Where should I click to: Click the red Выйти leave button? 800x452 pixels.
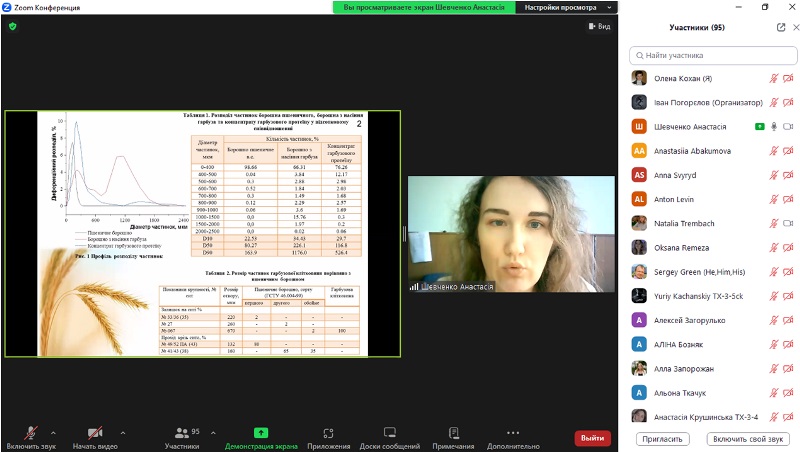click(x=592, y=438)
